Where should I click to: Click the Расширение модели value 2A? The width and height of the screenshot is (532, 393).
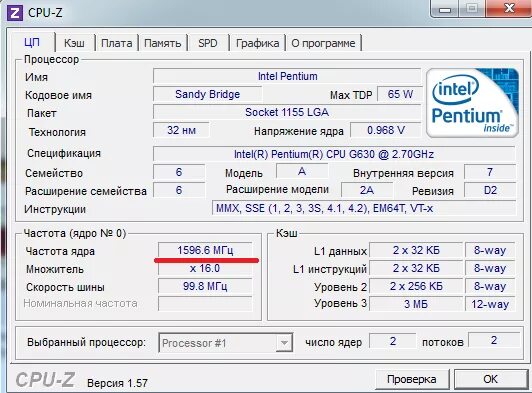[x=367, y=190]
